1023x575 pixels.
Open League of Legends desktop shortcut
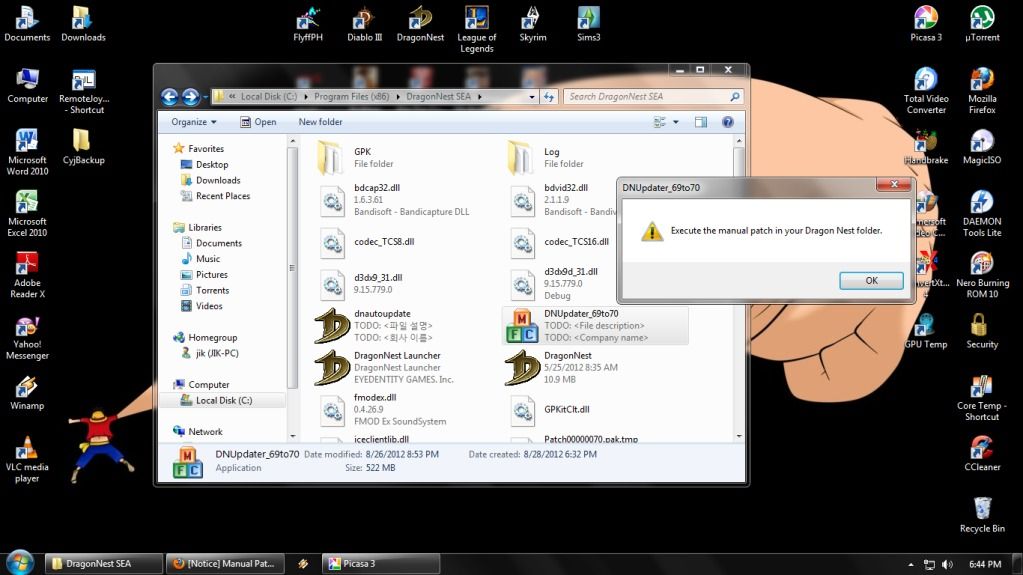[x=476, y=28]
